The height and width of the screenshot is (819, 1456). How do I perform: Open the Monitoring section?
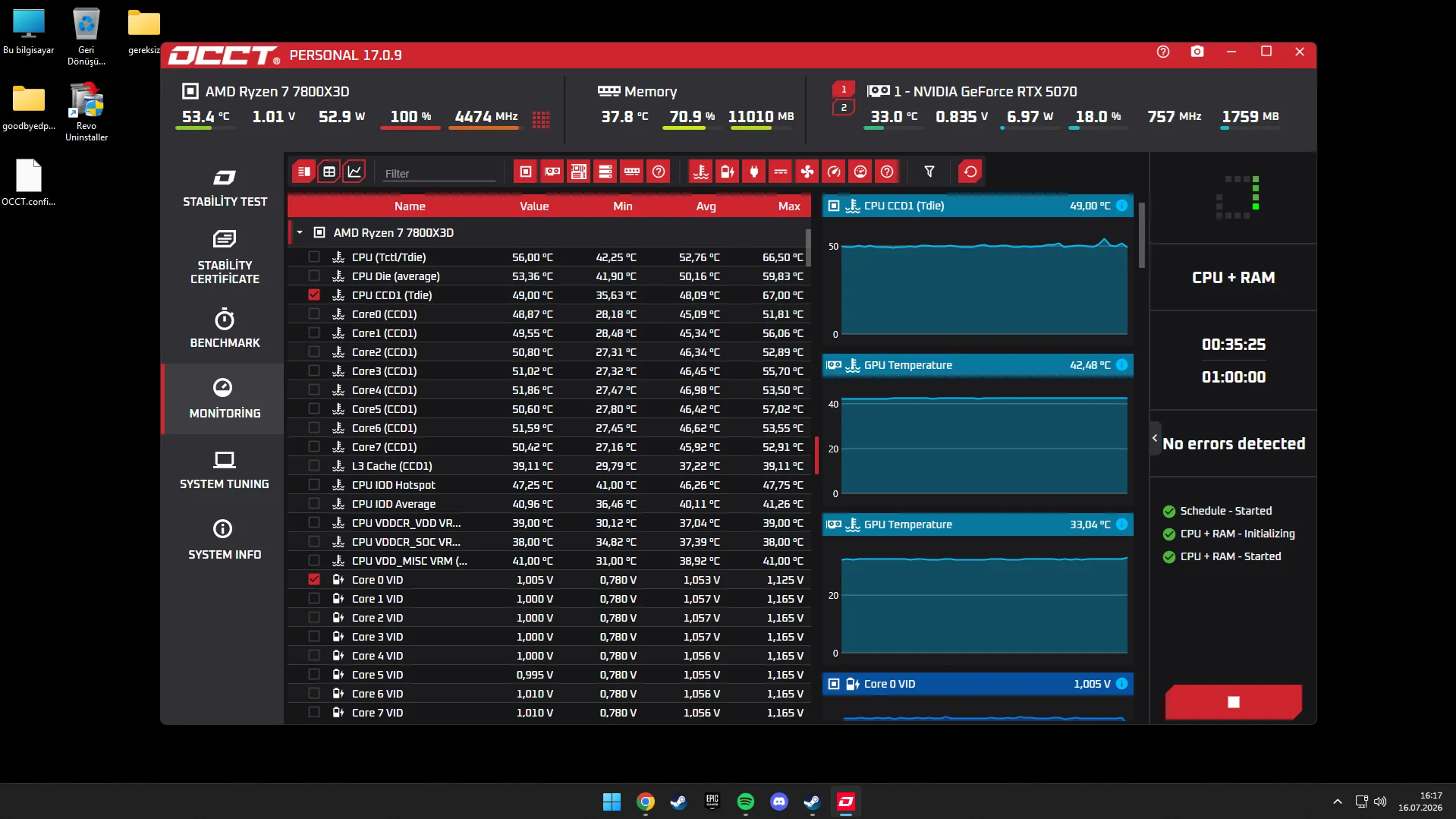coord(225,398)
